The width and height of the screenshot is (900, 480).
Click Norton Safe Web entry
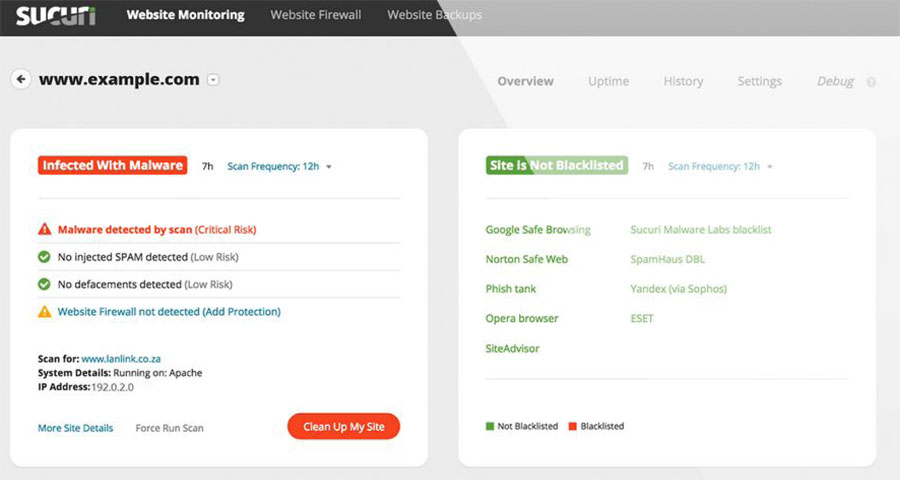[526, 259]
